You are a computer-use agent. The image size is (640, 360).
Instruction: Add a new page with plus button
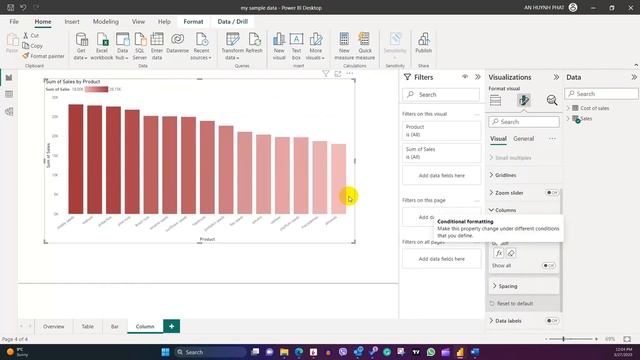[x=171, y=327]
